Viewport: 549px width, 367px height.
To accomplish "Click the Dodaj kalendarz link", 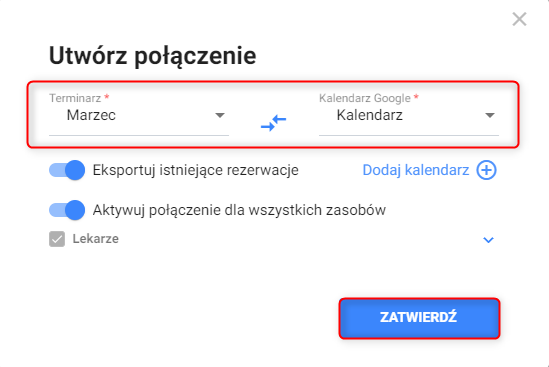I will (416, 170).
